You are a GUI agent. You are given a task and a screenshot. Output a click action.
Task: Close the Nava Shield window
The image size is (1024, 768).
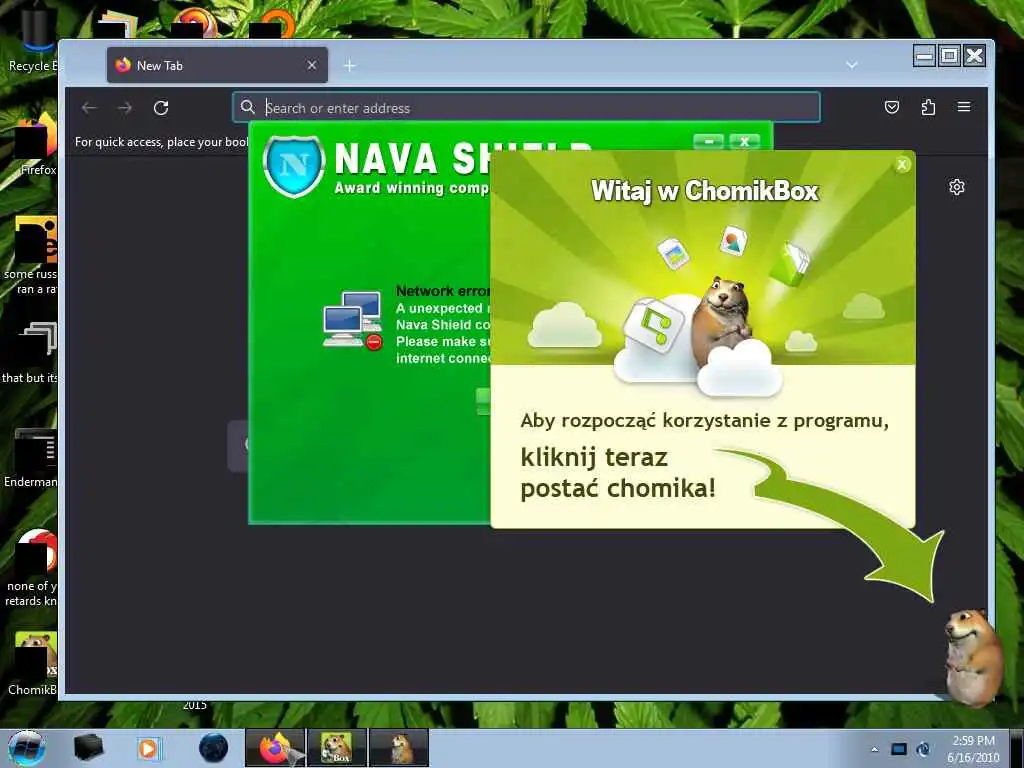click(x=744, y=141)
